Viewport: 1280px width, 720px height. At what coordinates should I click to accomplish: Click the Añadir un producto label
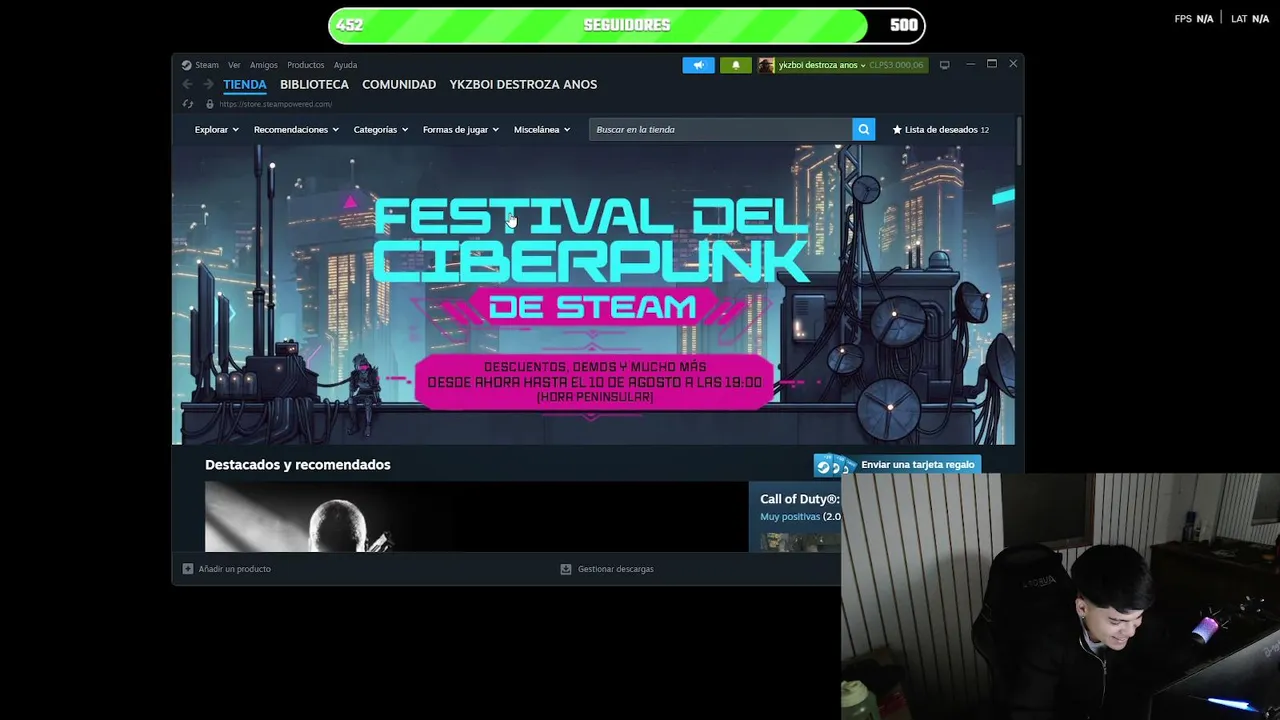pos(235,569)
